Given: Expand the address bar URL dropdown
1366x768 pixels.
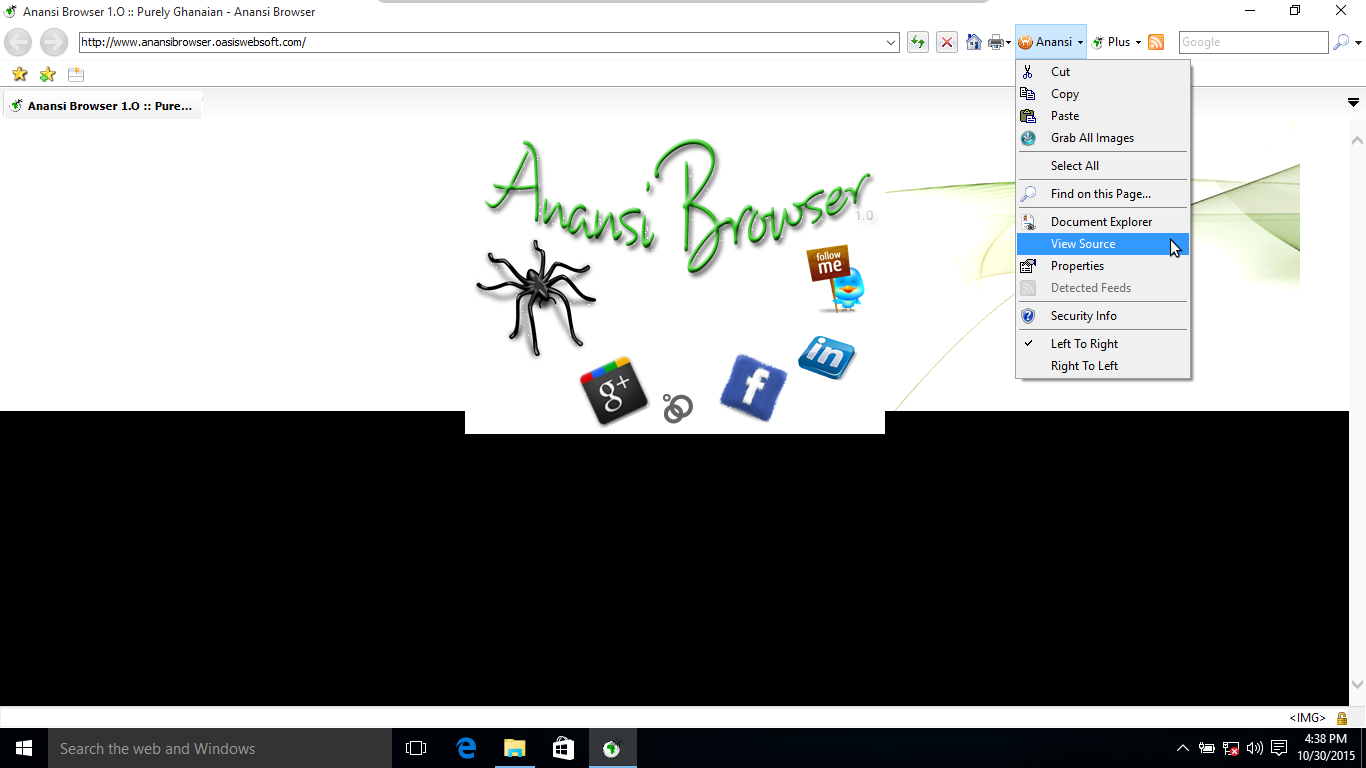Looking at the screenshot, I should 891,42.
